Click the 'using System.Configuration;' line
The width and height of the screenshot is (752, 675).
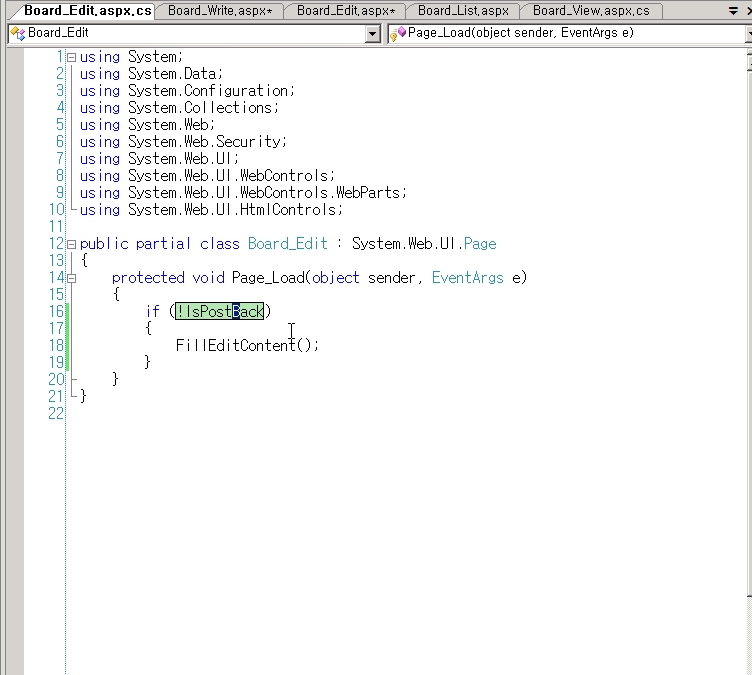187,91
